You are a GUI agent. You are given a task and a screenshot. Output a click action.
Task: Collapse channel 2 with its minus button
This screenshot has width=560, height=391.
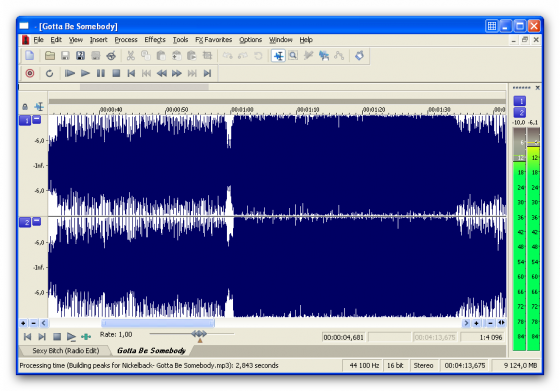(x=37, y=221)
